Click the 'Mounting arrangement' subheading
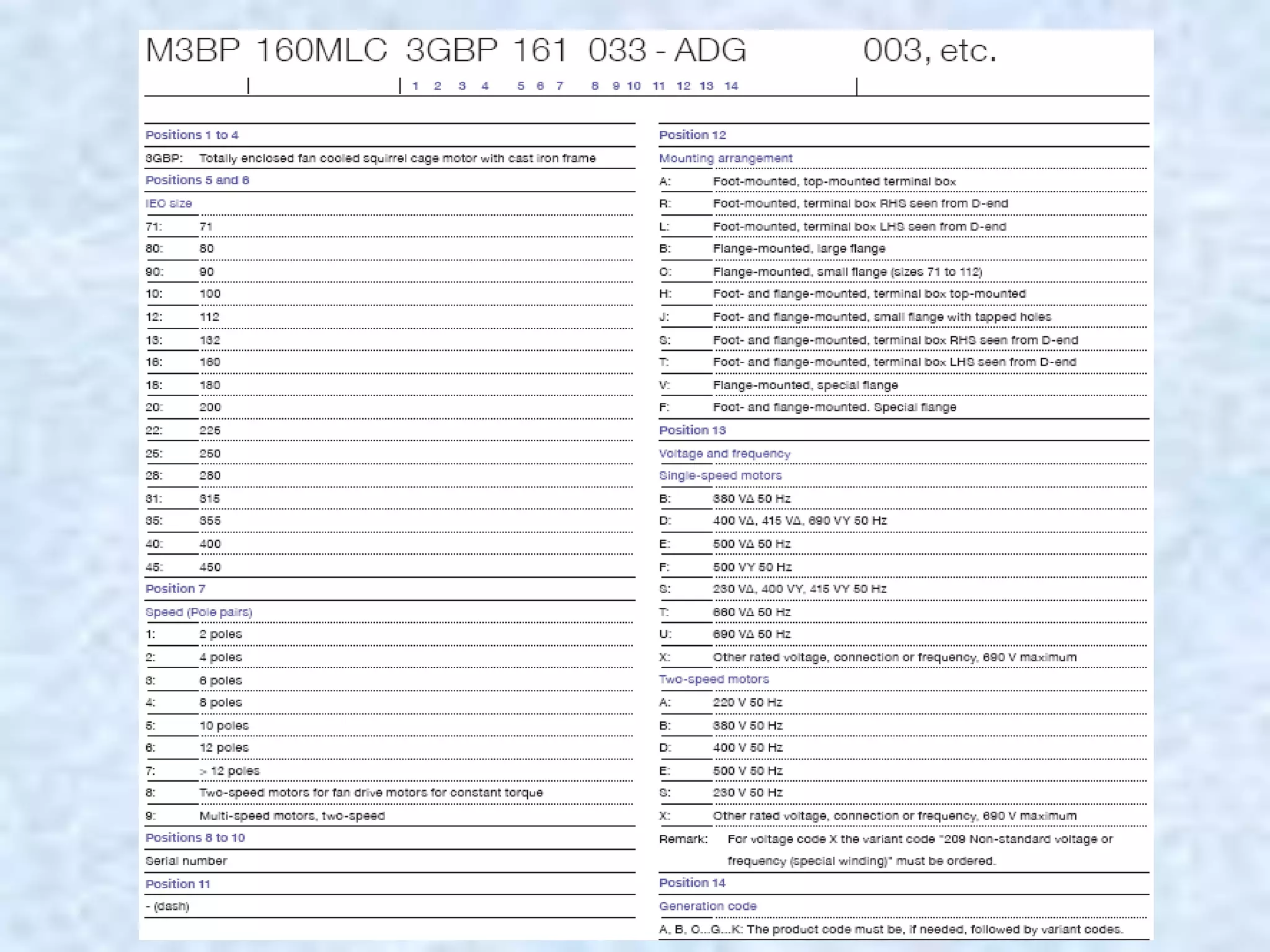 725,159
